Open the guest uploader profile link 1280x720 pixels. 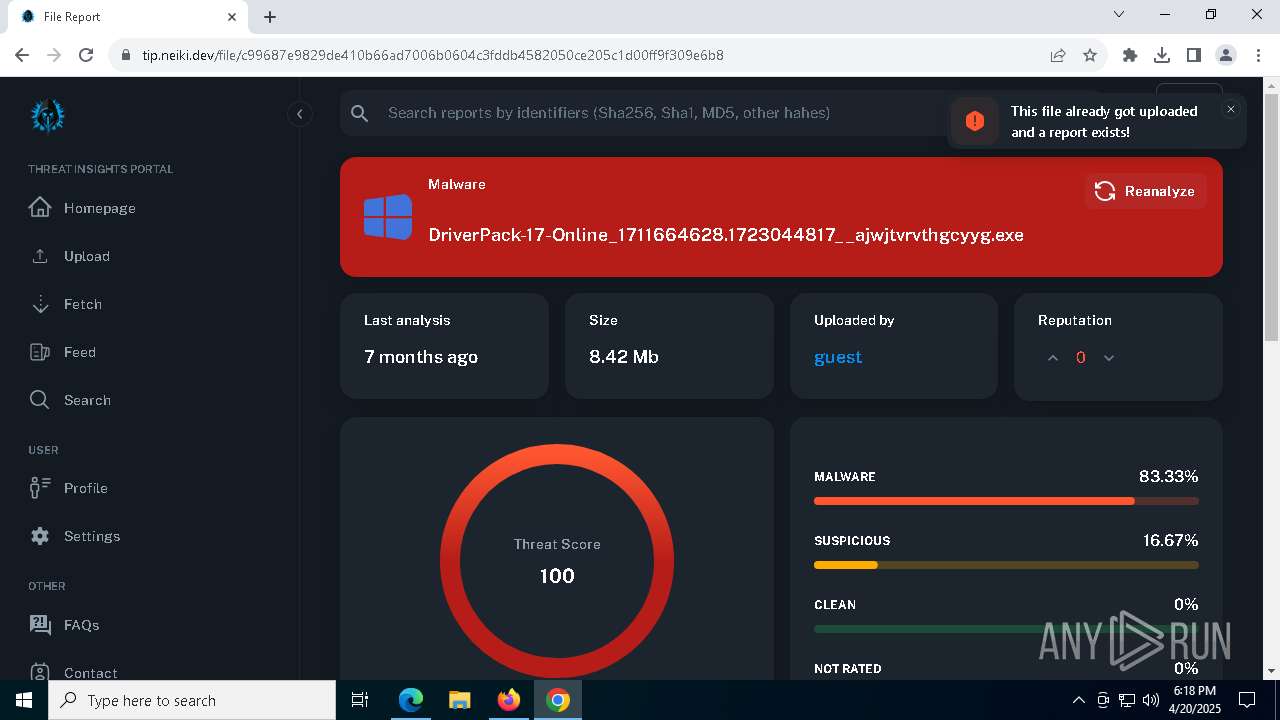[838, 357]
